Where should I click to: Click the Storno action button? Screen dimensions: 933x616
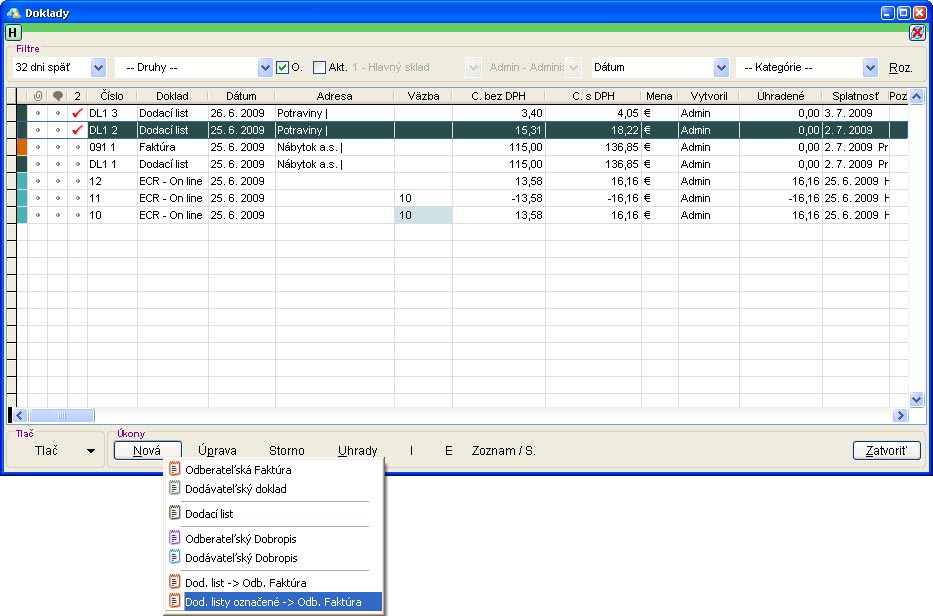click(x=286, y=451)
